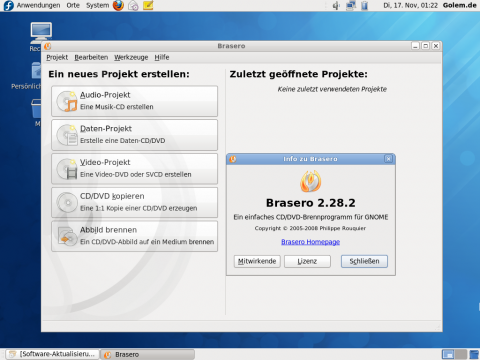Switch to the second workspace

461,354
